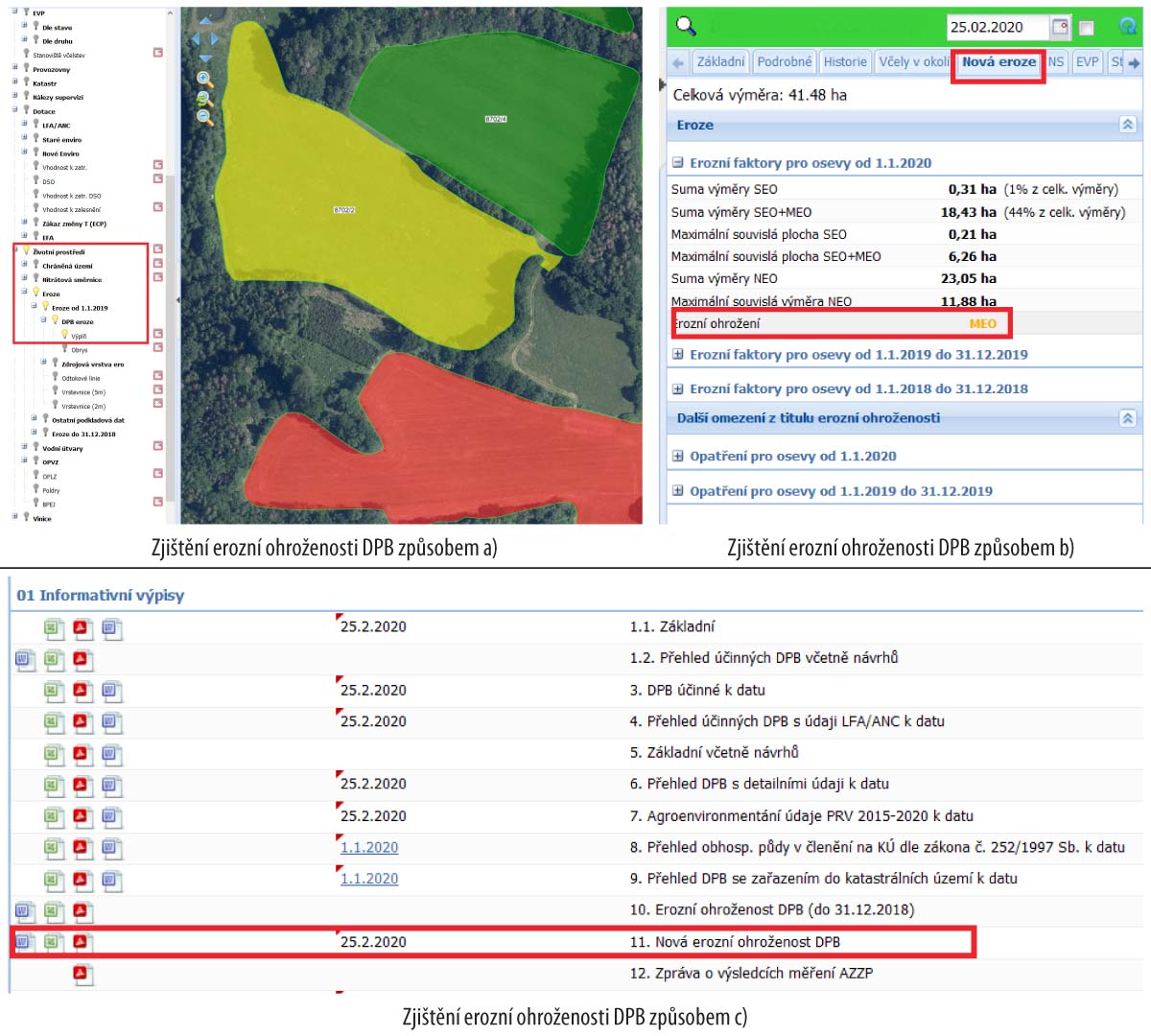The width and height of the screenshot is (1151, 1036).
Task: Click the magnifier search icon in the green header
Action: (x=686, y=26)
